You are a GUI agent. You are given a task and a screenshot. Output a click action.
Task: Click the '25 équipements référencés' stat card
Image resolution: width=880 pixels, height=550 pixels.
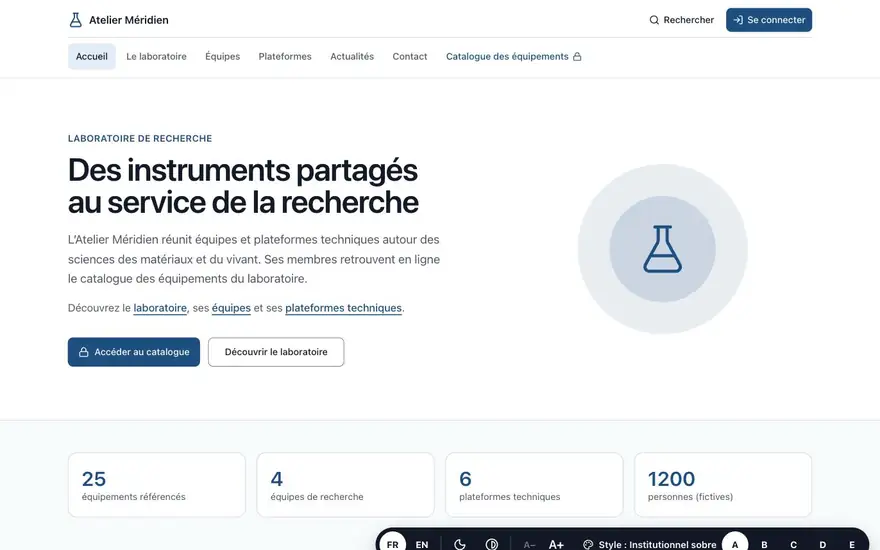[157, 485]
